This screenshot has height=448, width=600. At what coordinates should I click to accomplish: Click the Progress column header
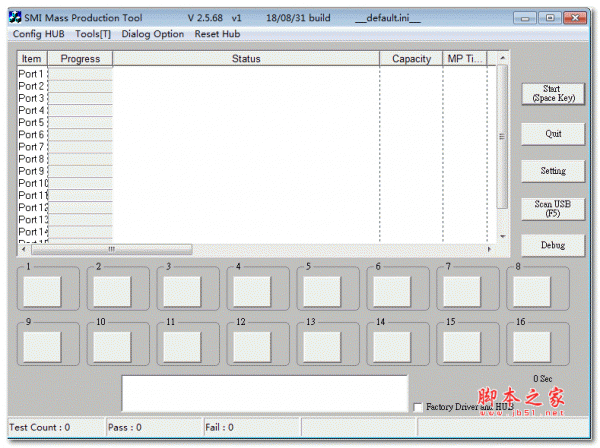click(x=80, y=59)
